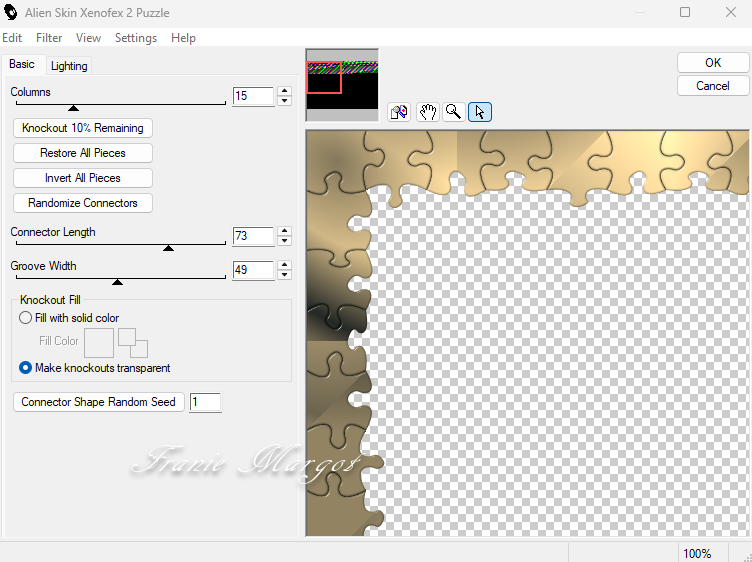752x562 pixels.
Task: Click the navigator preview thumbnail
Action: [x=342, y=85]
